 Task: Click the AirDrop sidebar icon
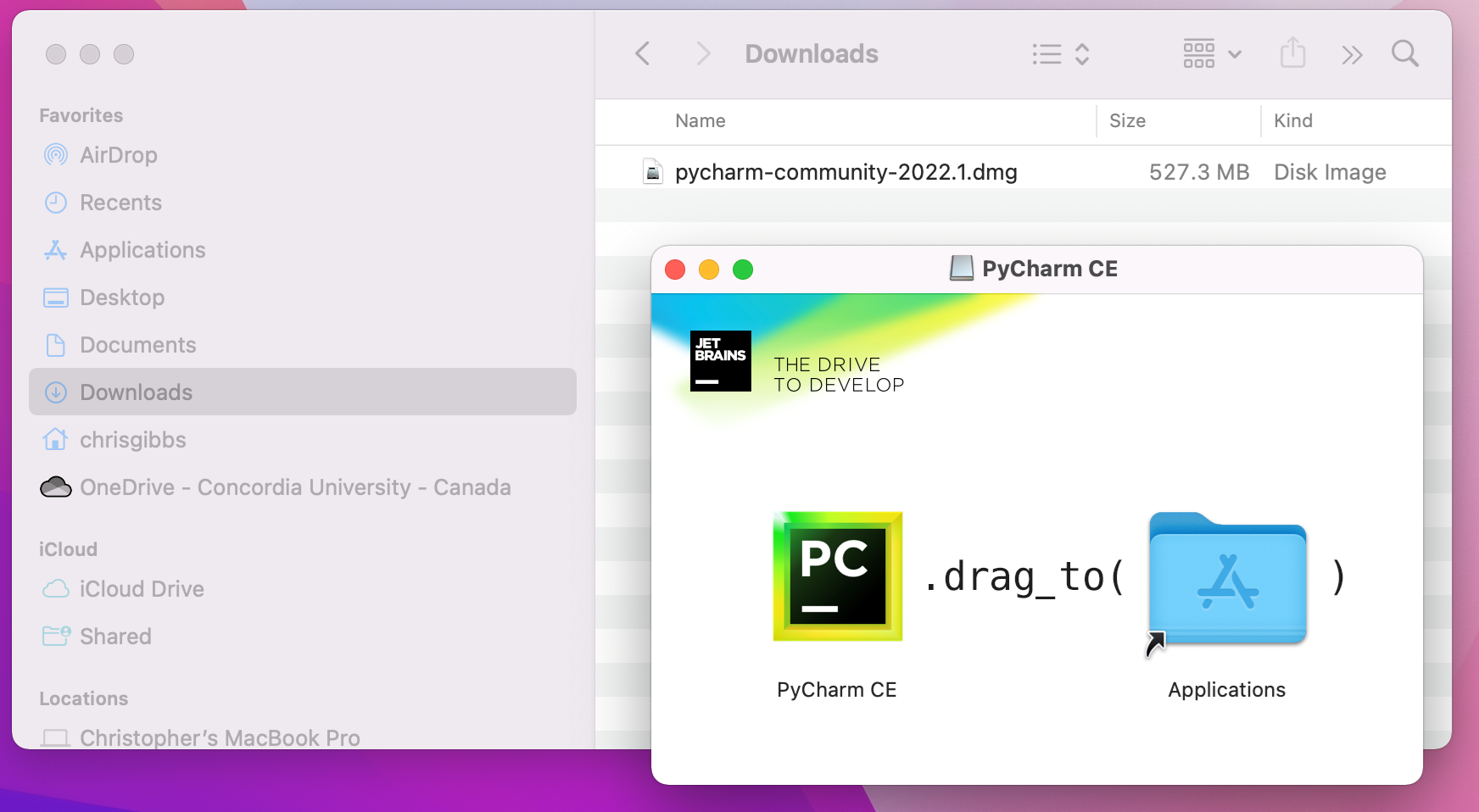pos(56,155)
